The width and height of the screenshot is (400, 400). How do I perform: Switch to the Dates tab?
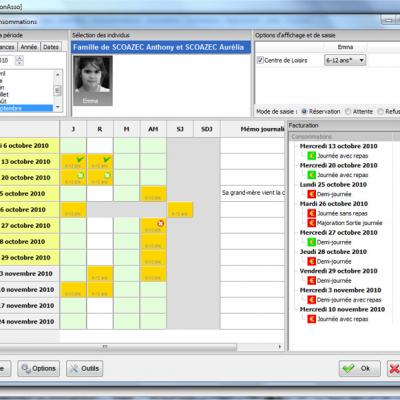point(51,47)
